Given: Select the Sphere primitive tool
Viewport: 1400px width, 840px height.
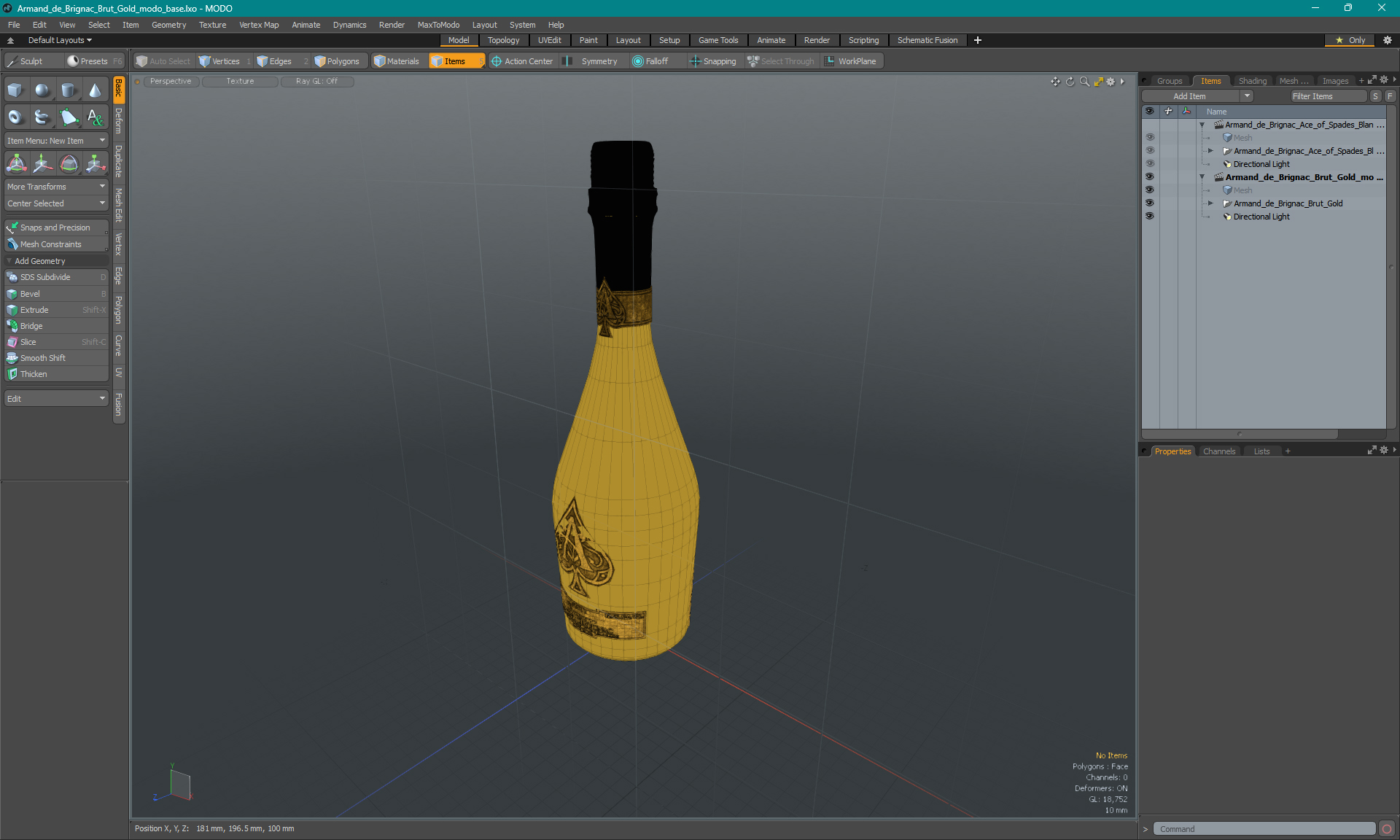Looking at the screenshot, I should (42, 90).
